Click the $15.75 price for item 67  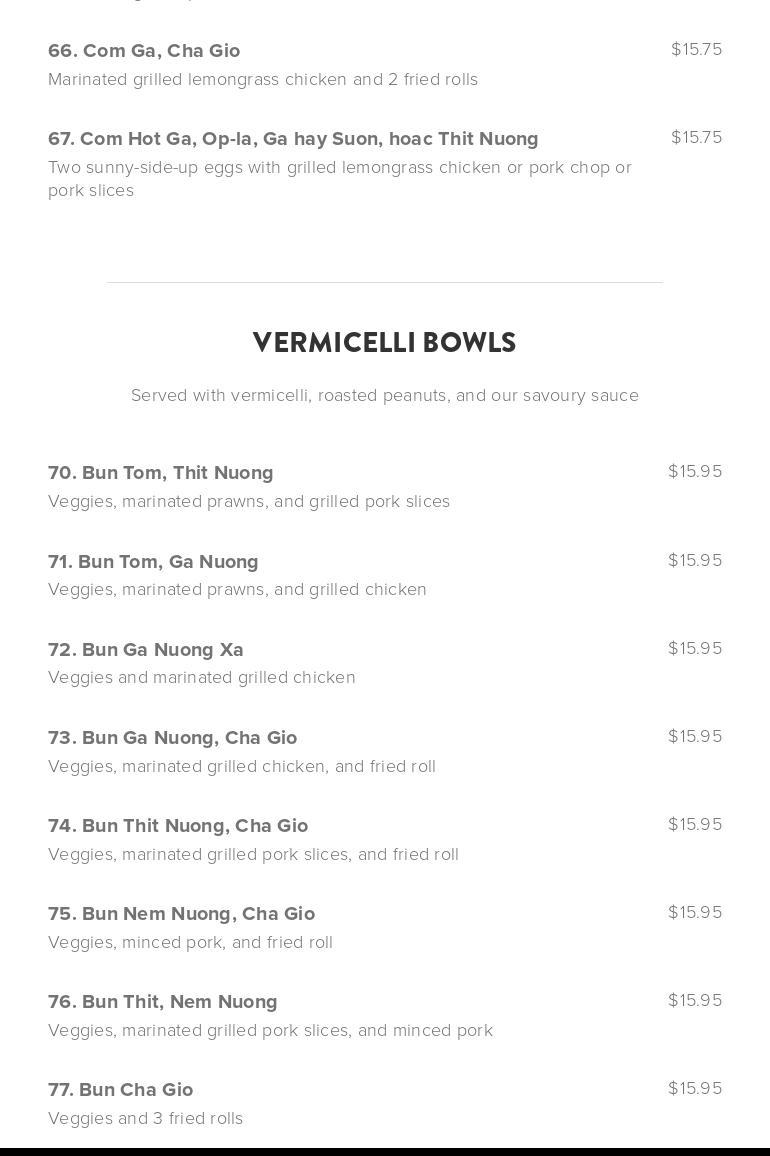point(696,137)
